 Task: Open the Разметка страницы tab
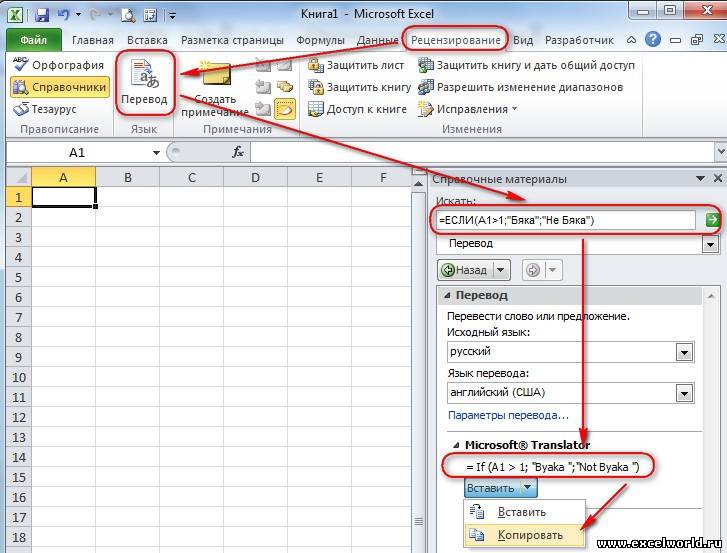232,40
